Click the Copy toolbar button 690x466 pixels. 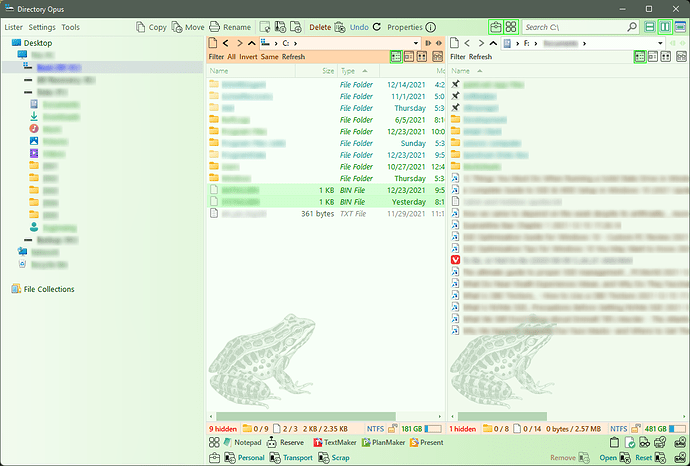[151, 27]
